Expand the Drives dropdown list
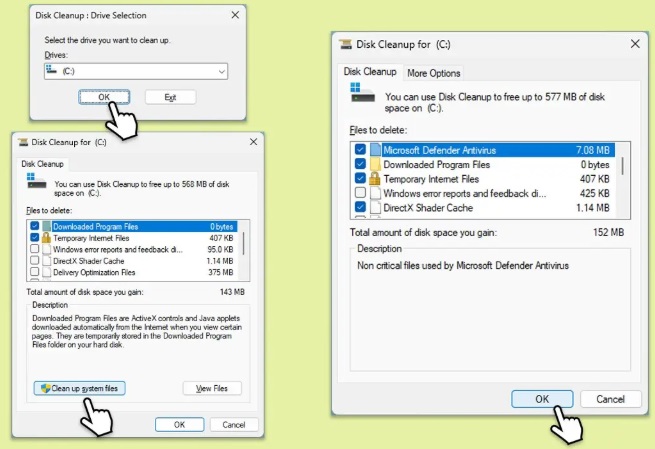The height and width of the screenshot is (449, 655). [220, 72]
